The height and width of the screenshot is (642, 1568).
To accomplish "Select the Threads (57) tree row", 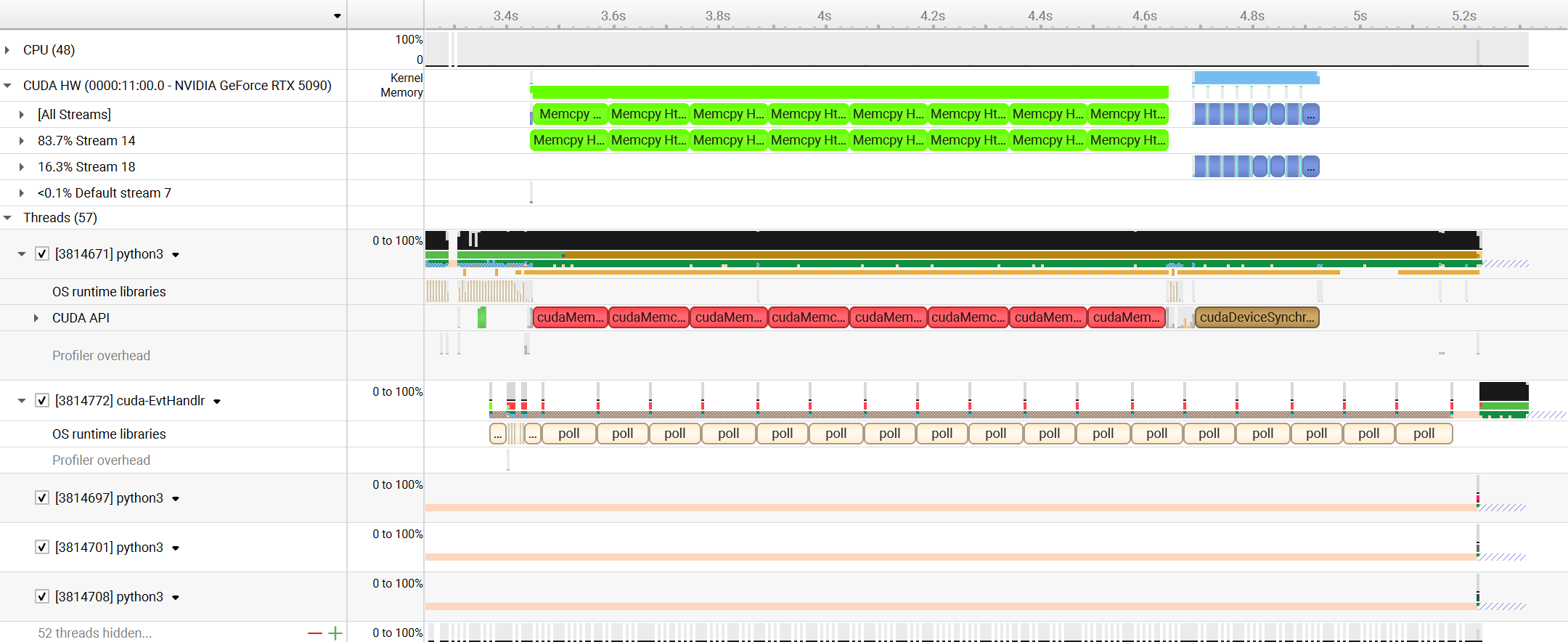I will click(x=60, y=218).
